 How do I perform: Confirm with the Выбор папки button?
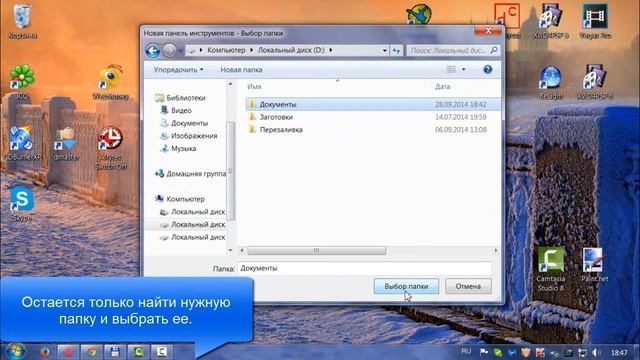[406, 287]
